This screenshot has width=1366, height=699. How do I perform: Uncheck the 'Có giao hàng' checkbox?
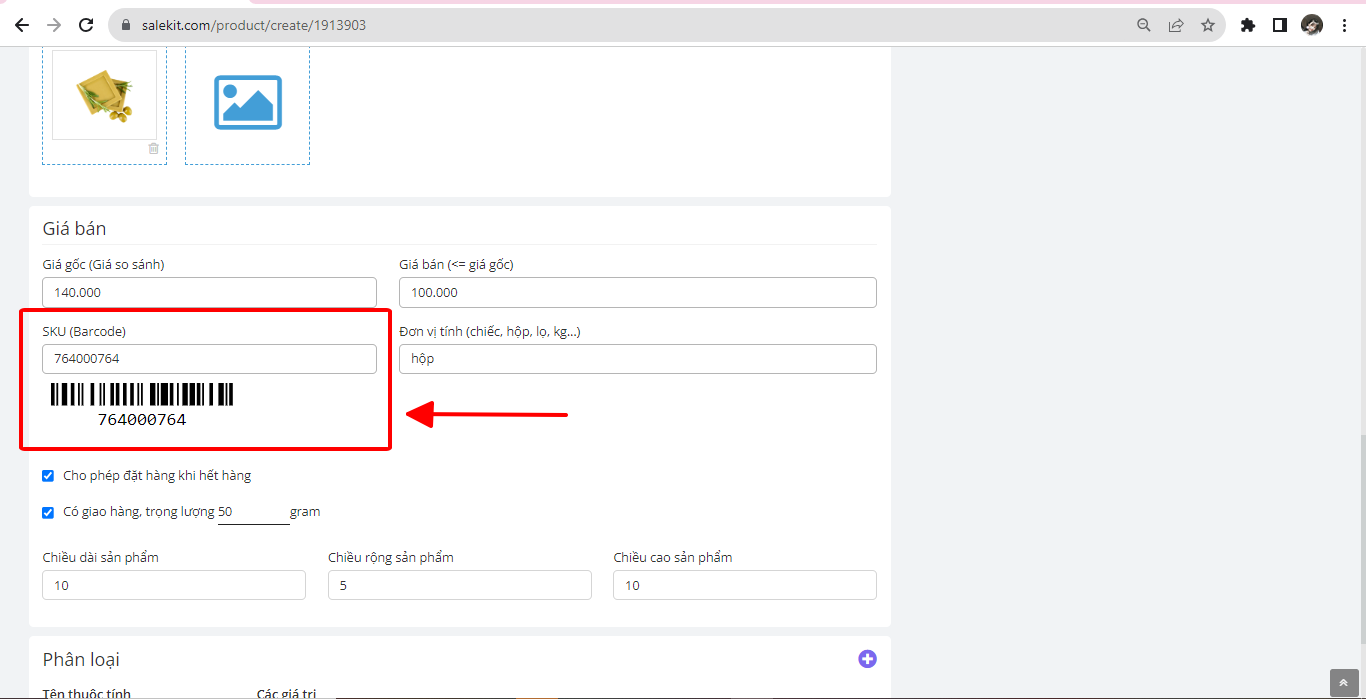[48, 512]
